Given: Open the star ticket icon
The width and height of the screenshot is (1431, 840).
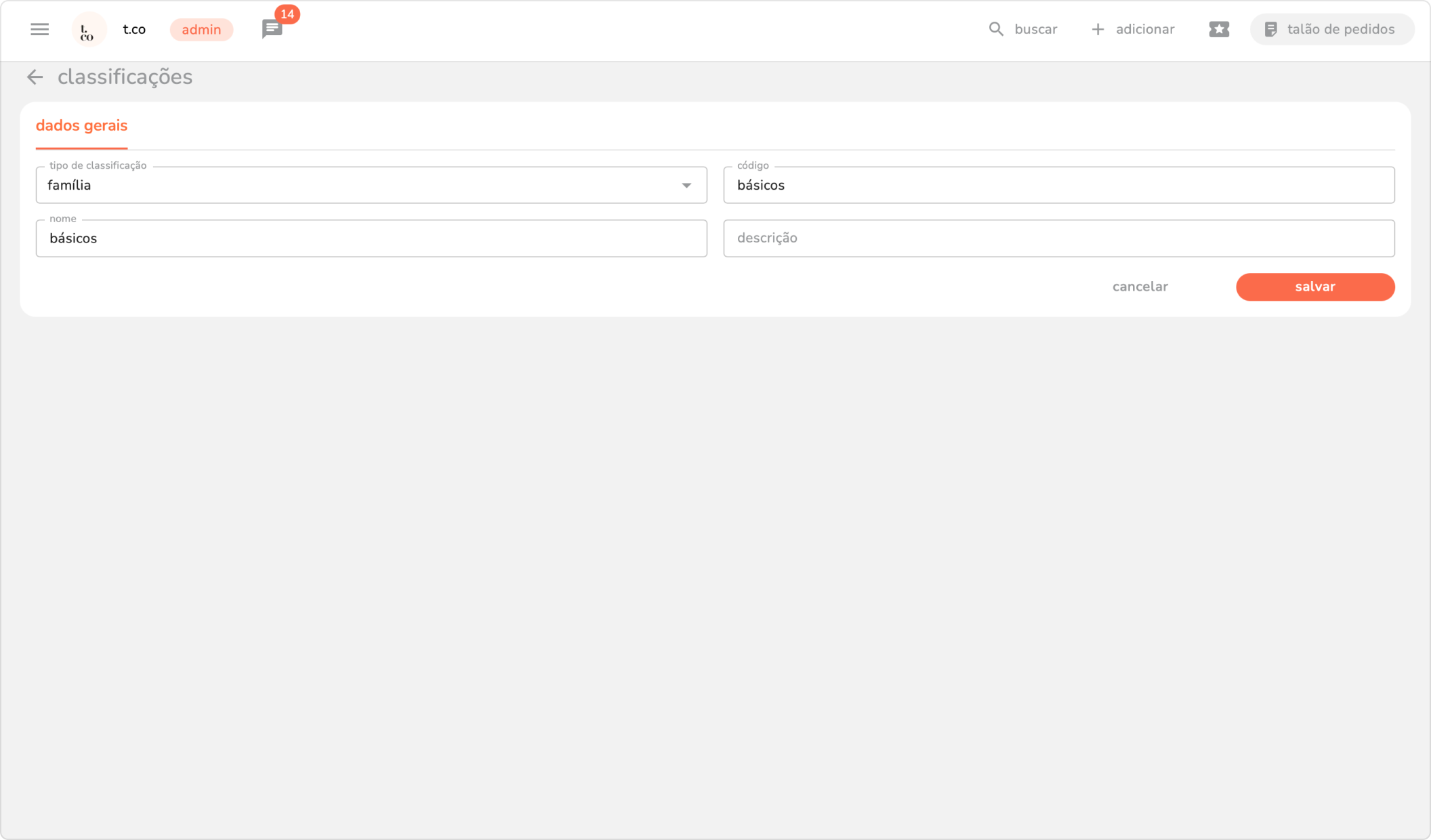Looking at the screenshot, I should [1219, 29].
